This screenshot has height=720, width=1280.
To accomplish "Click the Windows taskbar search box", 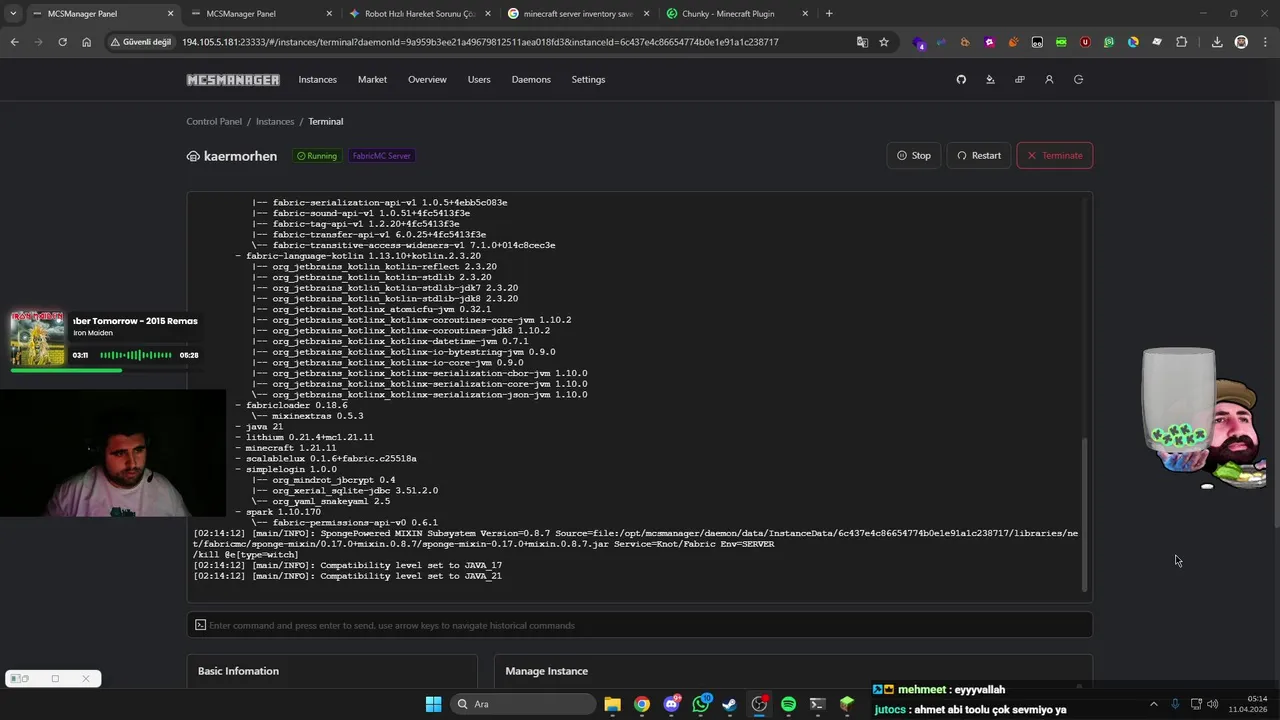I will tap(521, 704).
